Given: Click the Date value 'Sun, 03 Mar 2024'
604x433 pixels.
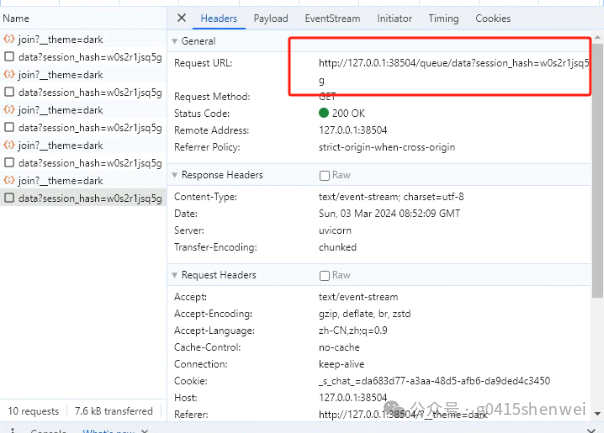Looking at the screenshot, I should pyautogui.click(x=389, y=213).
